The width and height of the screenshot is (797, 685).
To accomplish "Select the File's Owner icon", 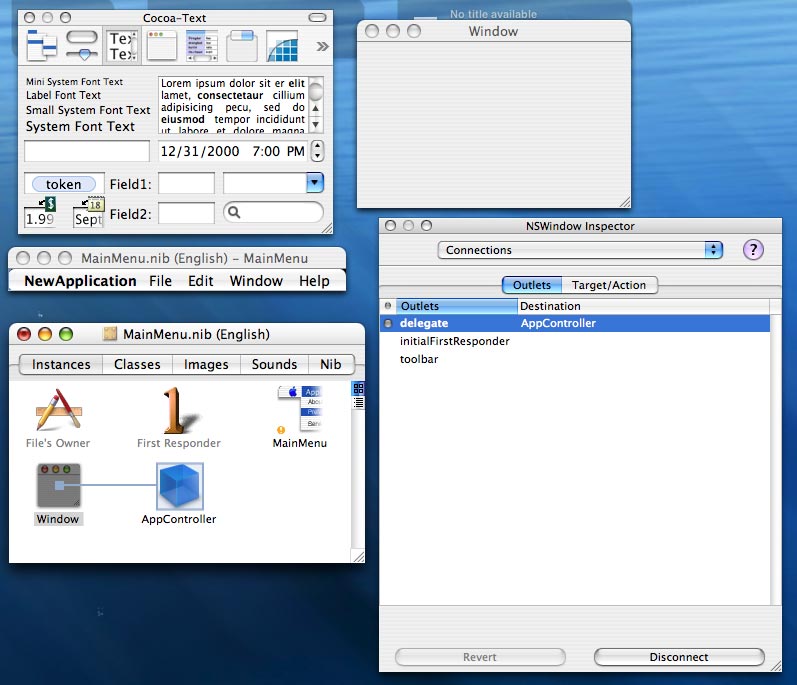I will 58,411.
